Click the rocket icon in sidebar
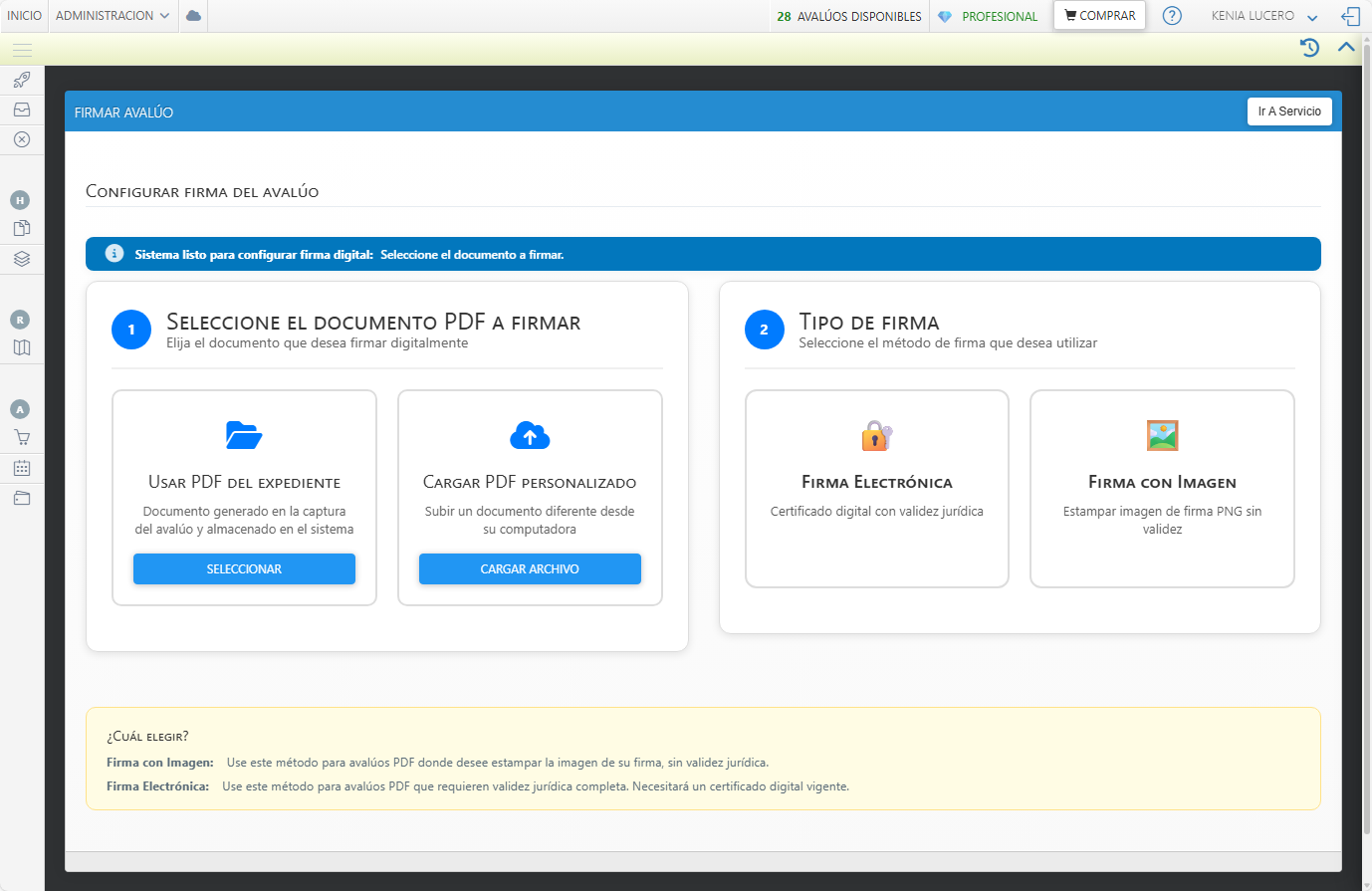The width and height of the screenshot is (1372, 891). tap(22, 80)
